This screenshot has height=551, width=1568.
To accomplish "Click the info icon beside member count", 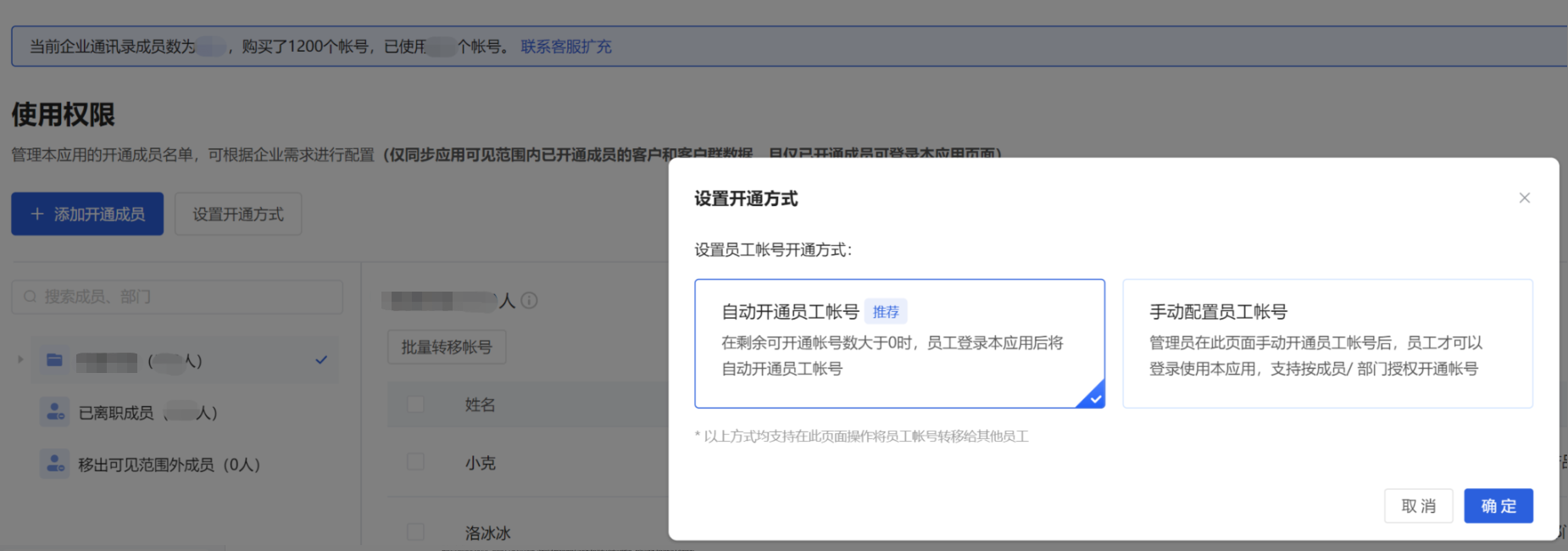I will pos(530,300).
